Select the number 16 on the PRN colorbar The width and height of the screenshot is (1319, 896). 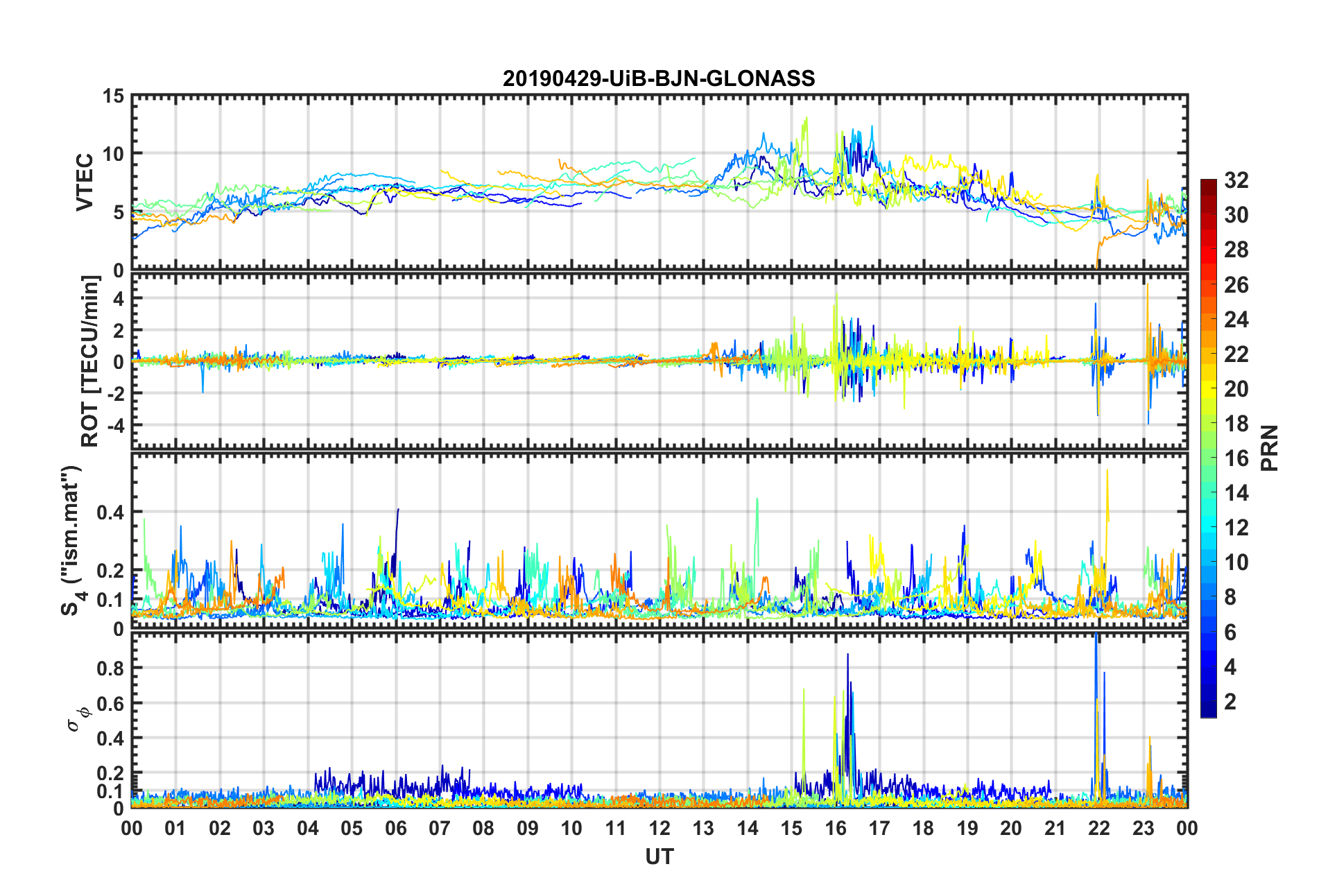coord(1236,458)
